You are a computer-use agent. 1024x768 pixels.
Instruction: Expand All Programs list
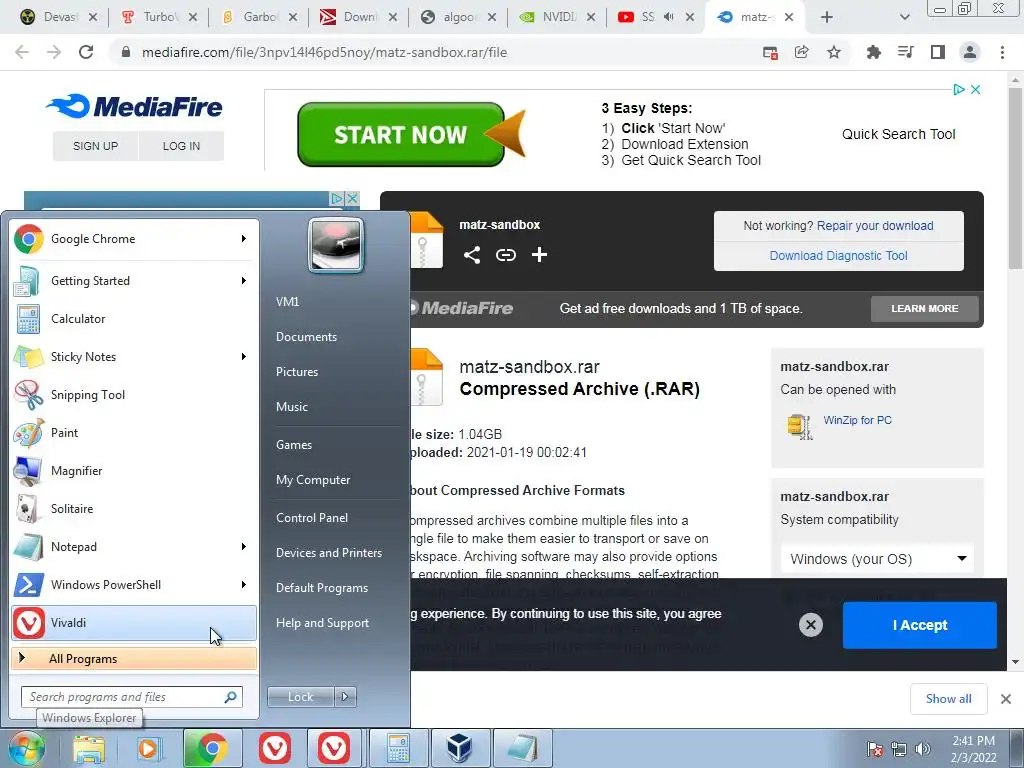134,659
